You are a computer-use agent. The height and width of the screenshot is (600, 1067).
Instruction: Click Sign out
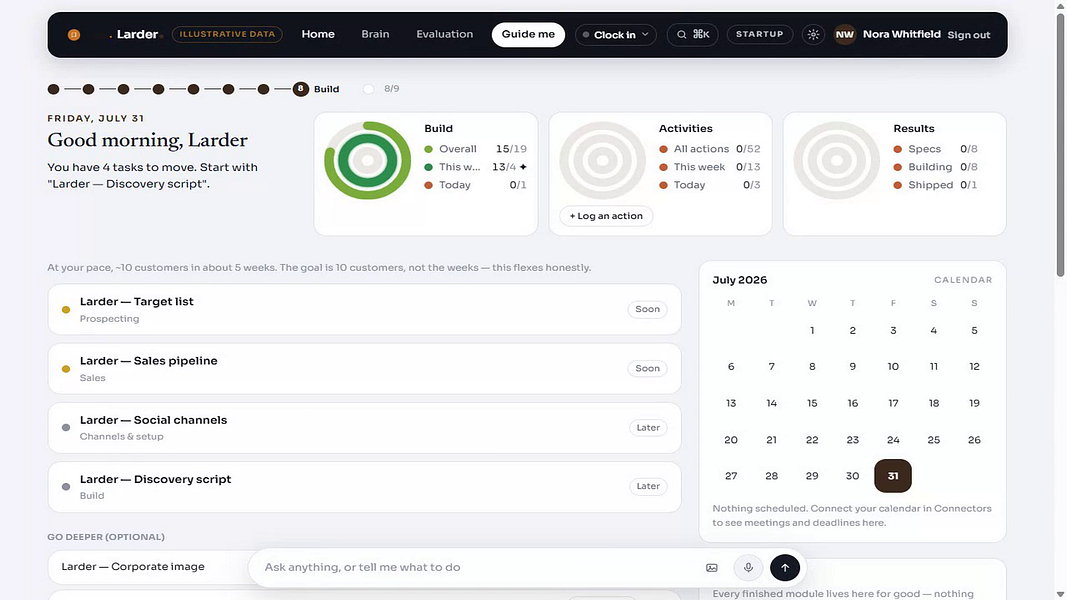point(968,35)
